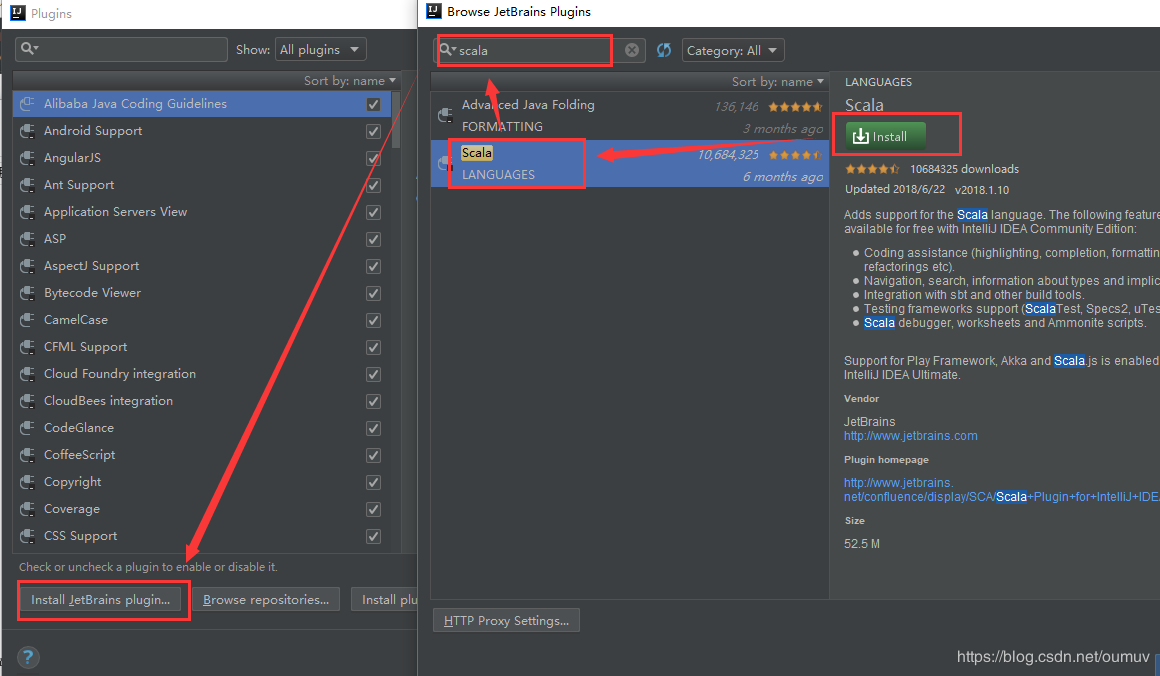The width and height of the screenshot is (1160, 676).
Task: Click the green Install button for Scala
Action: click(x=886, y=136)
